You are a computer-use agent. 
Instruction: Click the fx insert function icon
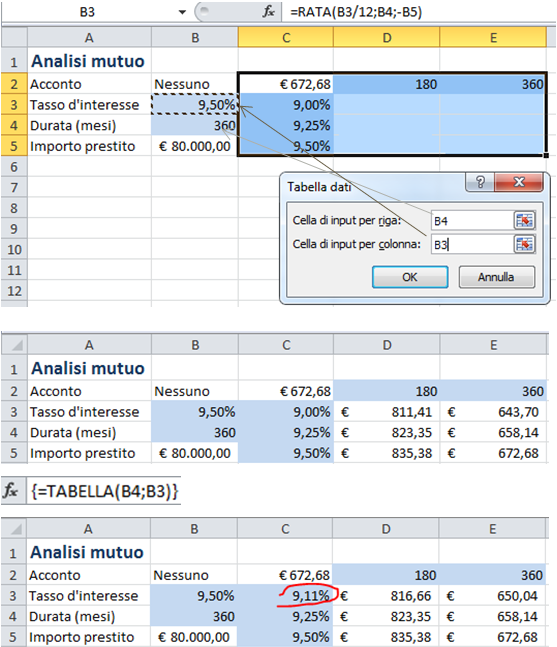[269, 12]
